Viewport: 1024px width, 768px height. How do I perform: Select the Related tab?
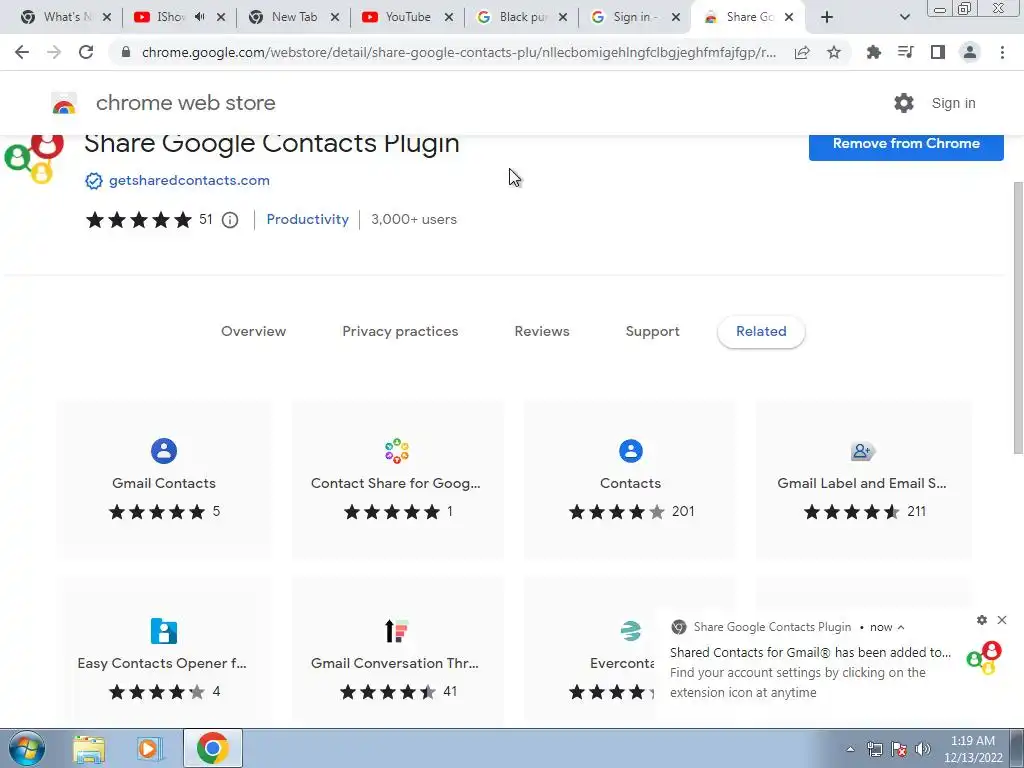tap(761, 331)
